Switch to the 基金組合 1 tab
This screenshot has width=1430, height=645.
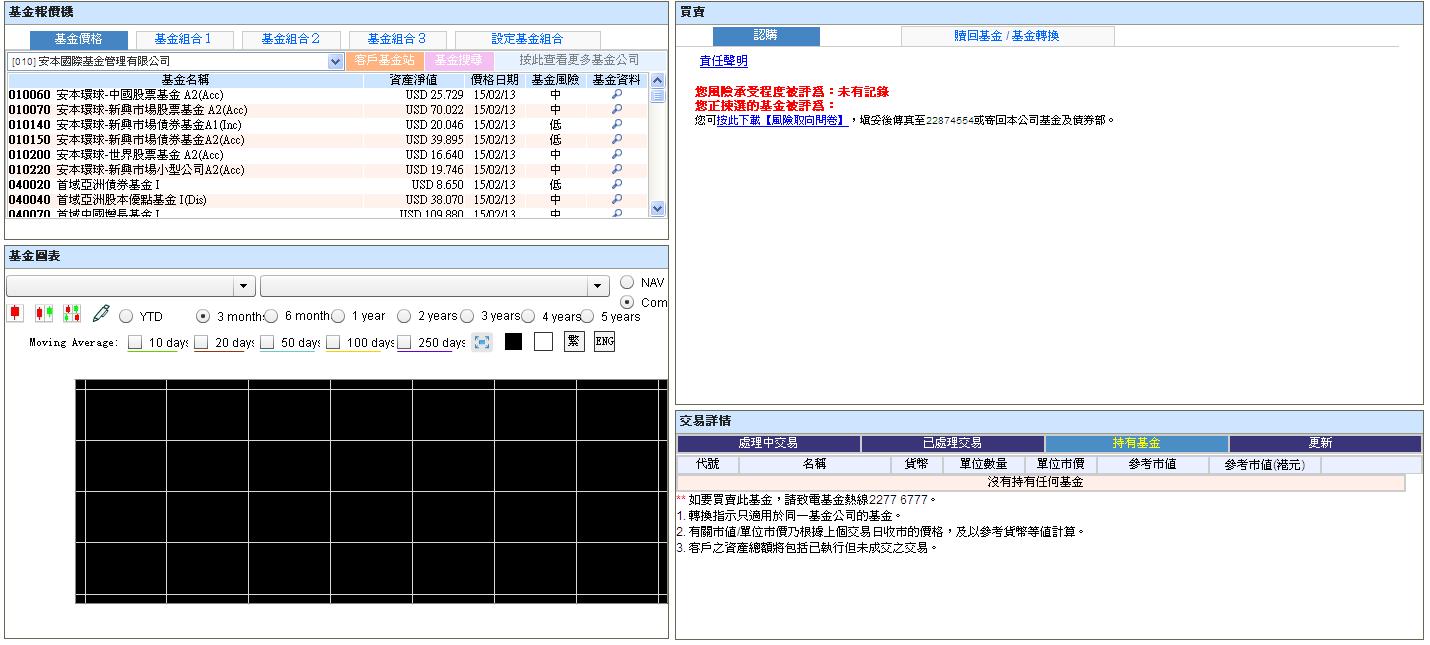[x=182, y=39]
